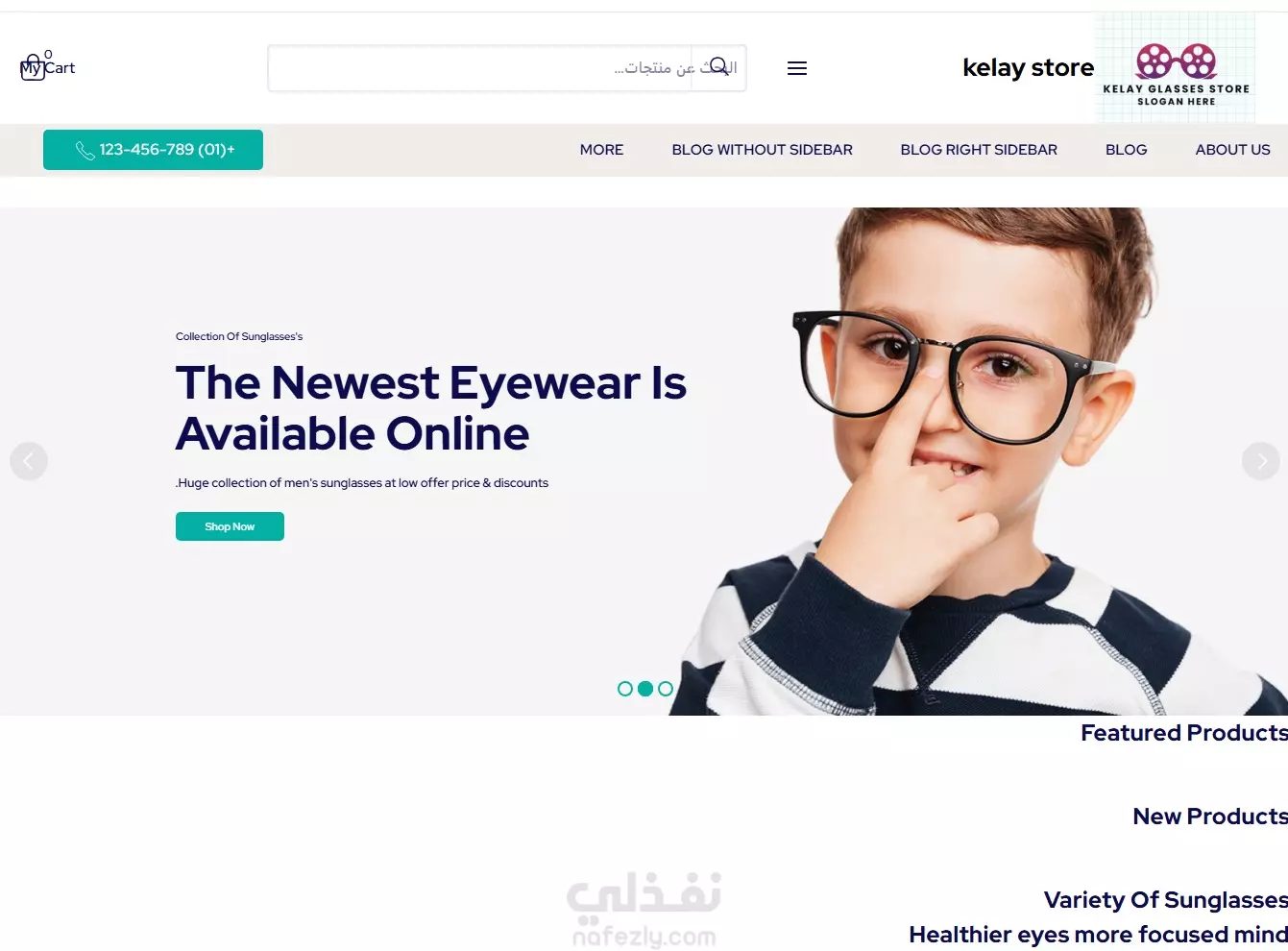
Task: Go to next slide arrow
Action: (1261, 461)
